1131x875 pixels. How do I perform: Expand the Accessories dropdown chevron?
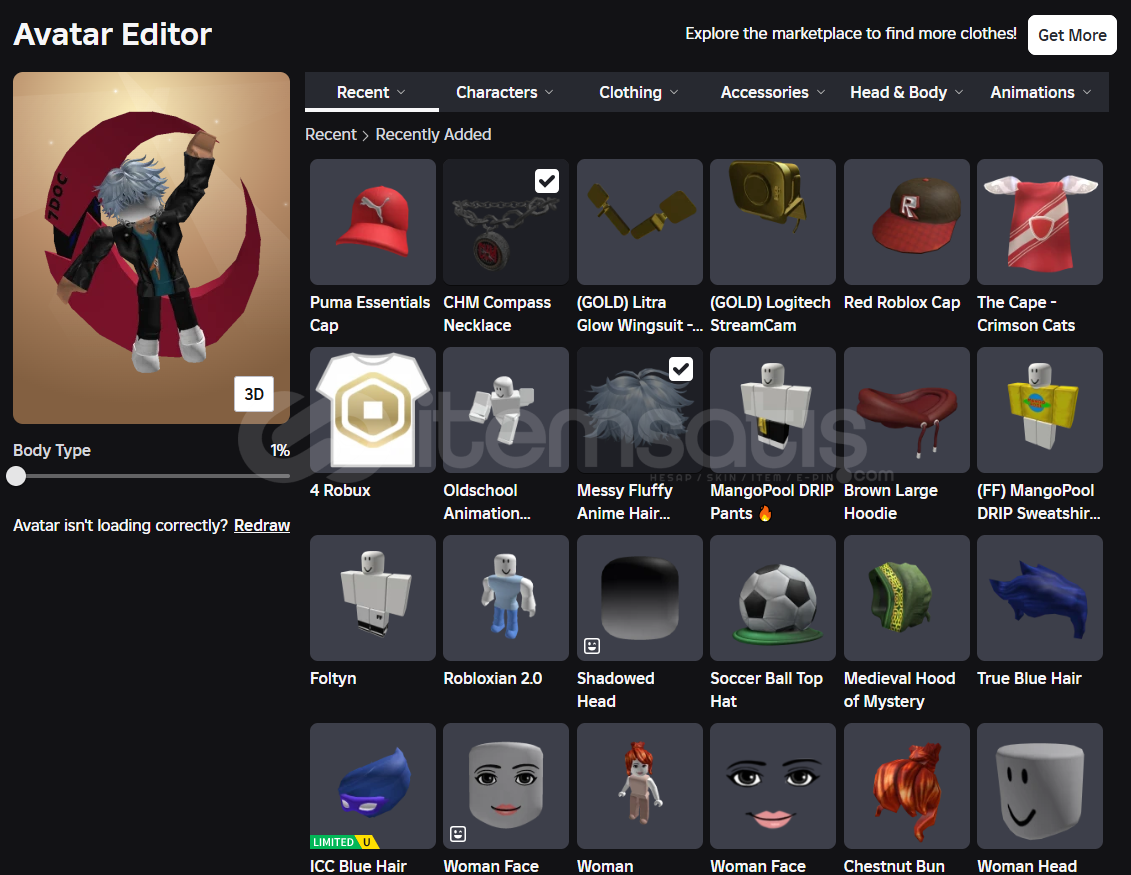(821, 92)
